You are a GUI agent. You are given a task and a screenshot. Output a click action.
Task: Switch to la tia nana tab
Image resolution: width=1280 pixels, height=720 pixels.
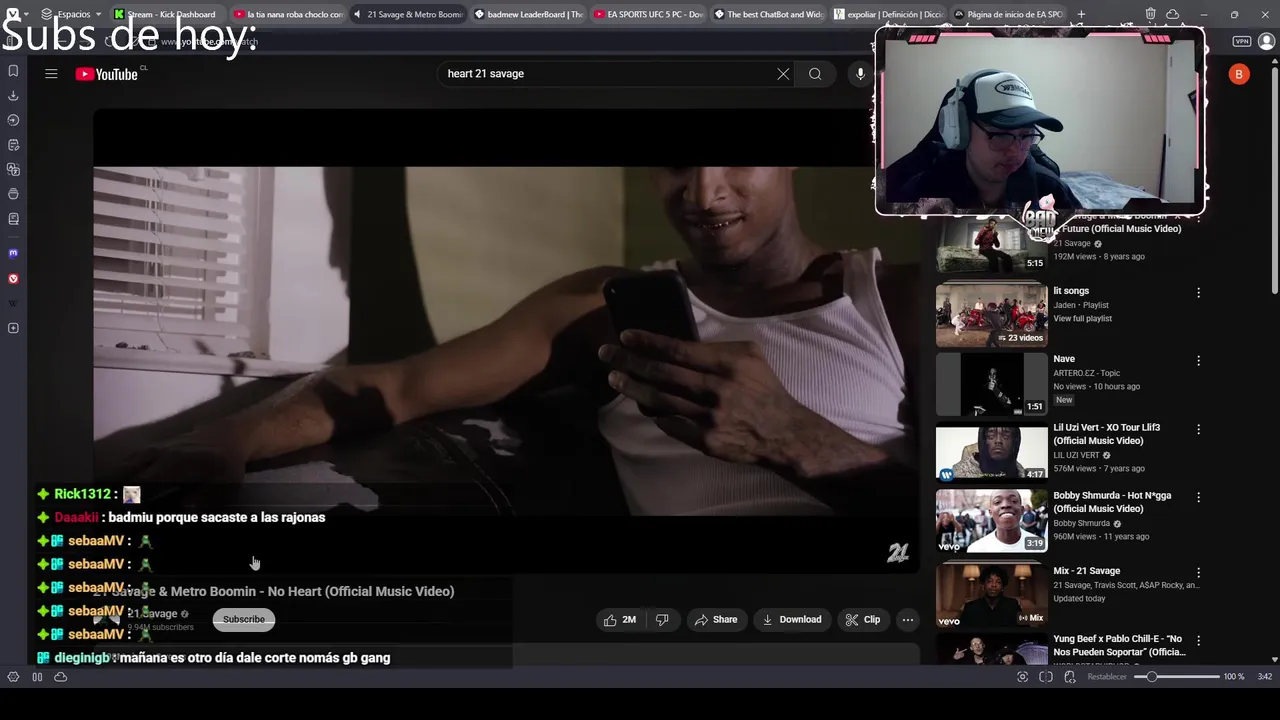287,14
